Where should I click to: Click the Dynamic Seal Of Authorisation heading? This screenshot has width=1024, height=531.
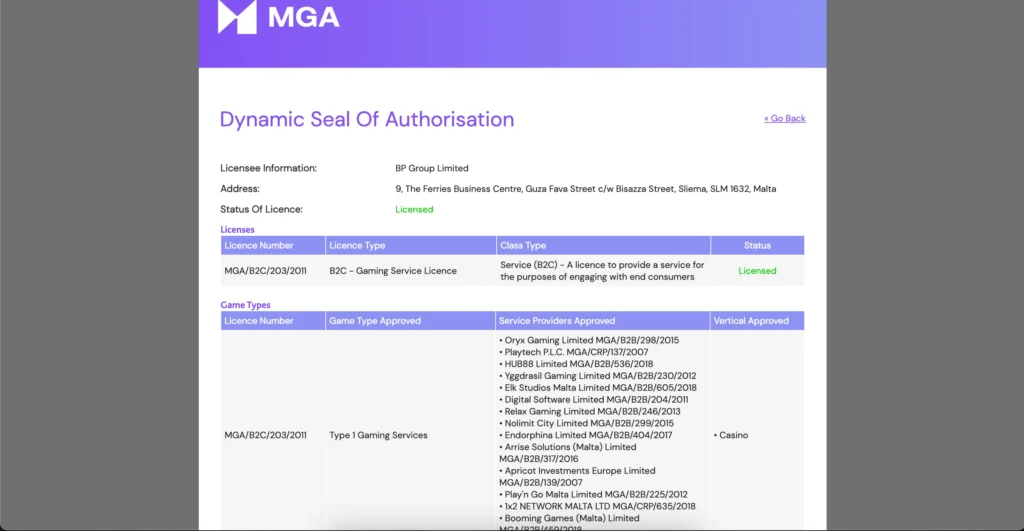(x=367, y=120)
